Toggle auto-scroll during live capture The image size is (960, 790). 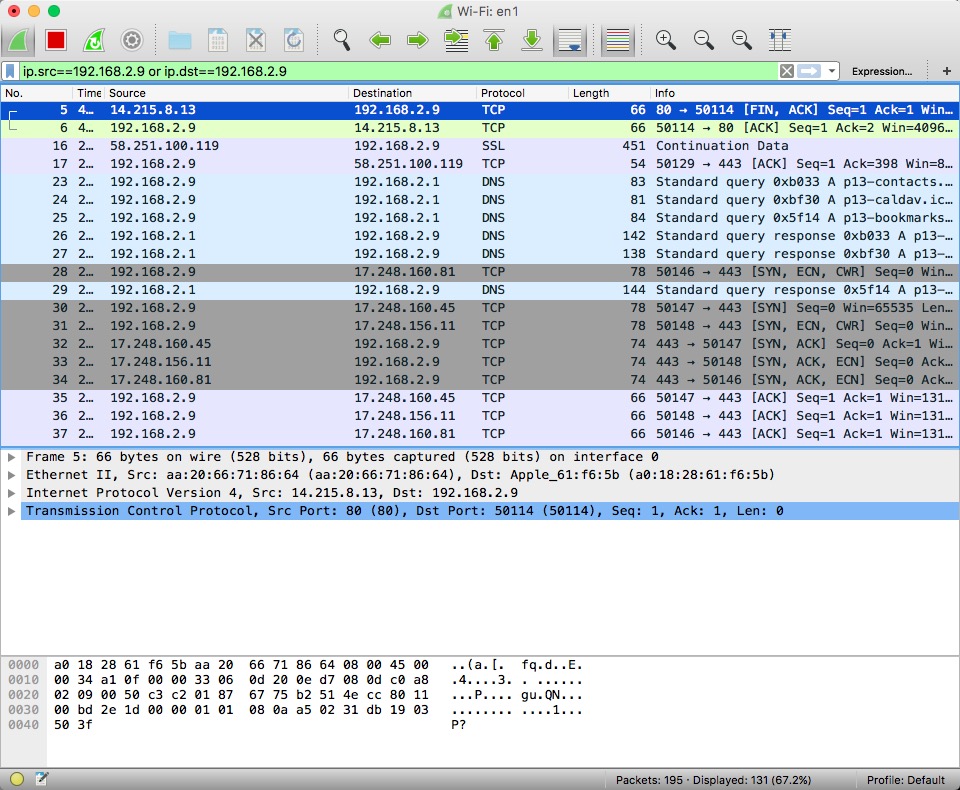(570, 40)
